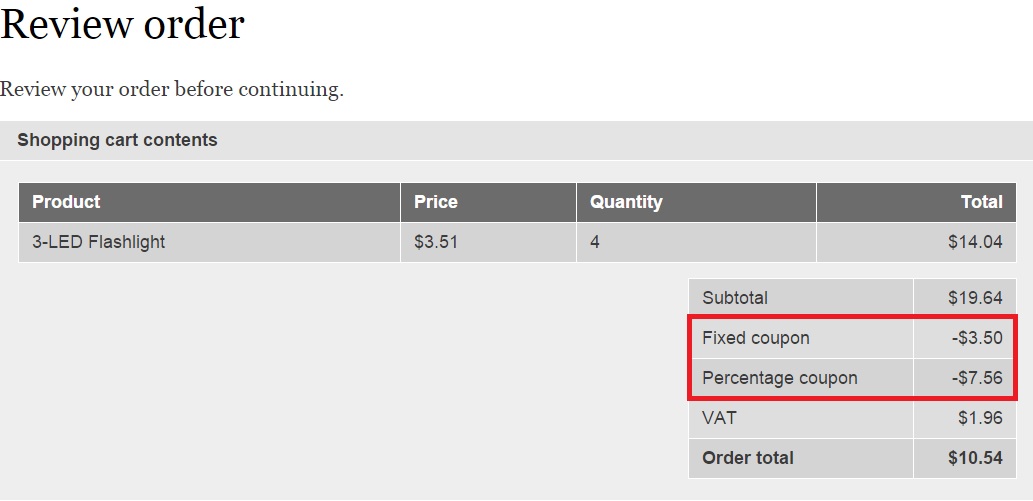
Task: Select the -$7.56 percentage discount amount
Action: pyautogui.click(x=977, y=378)
